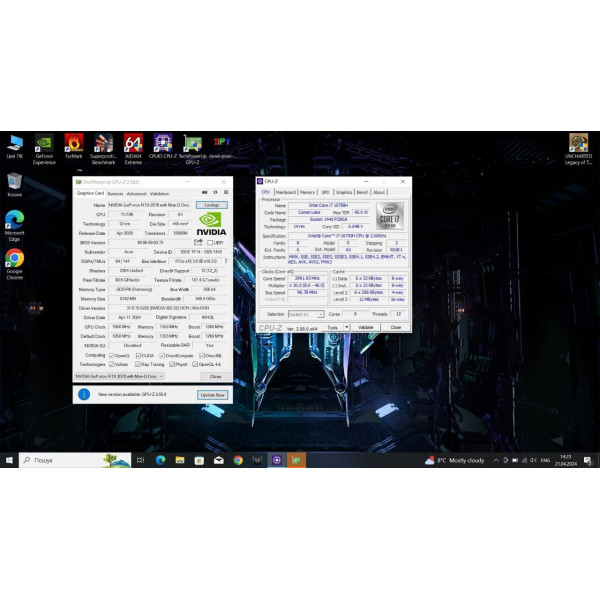Open the GPU-Z hamburger menu

(x=226, y=192)
